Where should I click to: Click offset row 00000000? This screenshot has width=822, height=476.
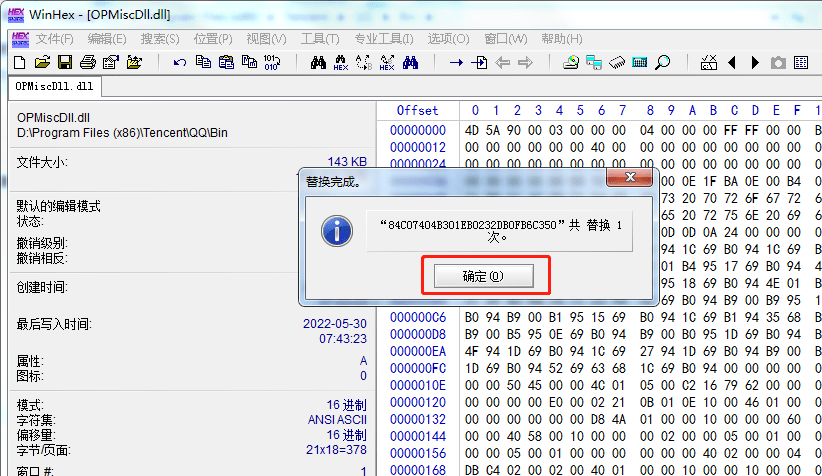(x=418, y=130)
